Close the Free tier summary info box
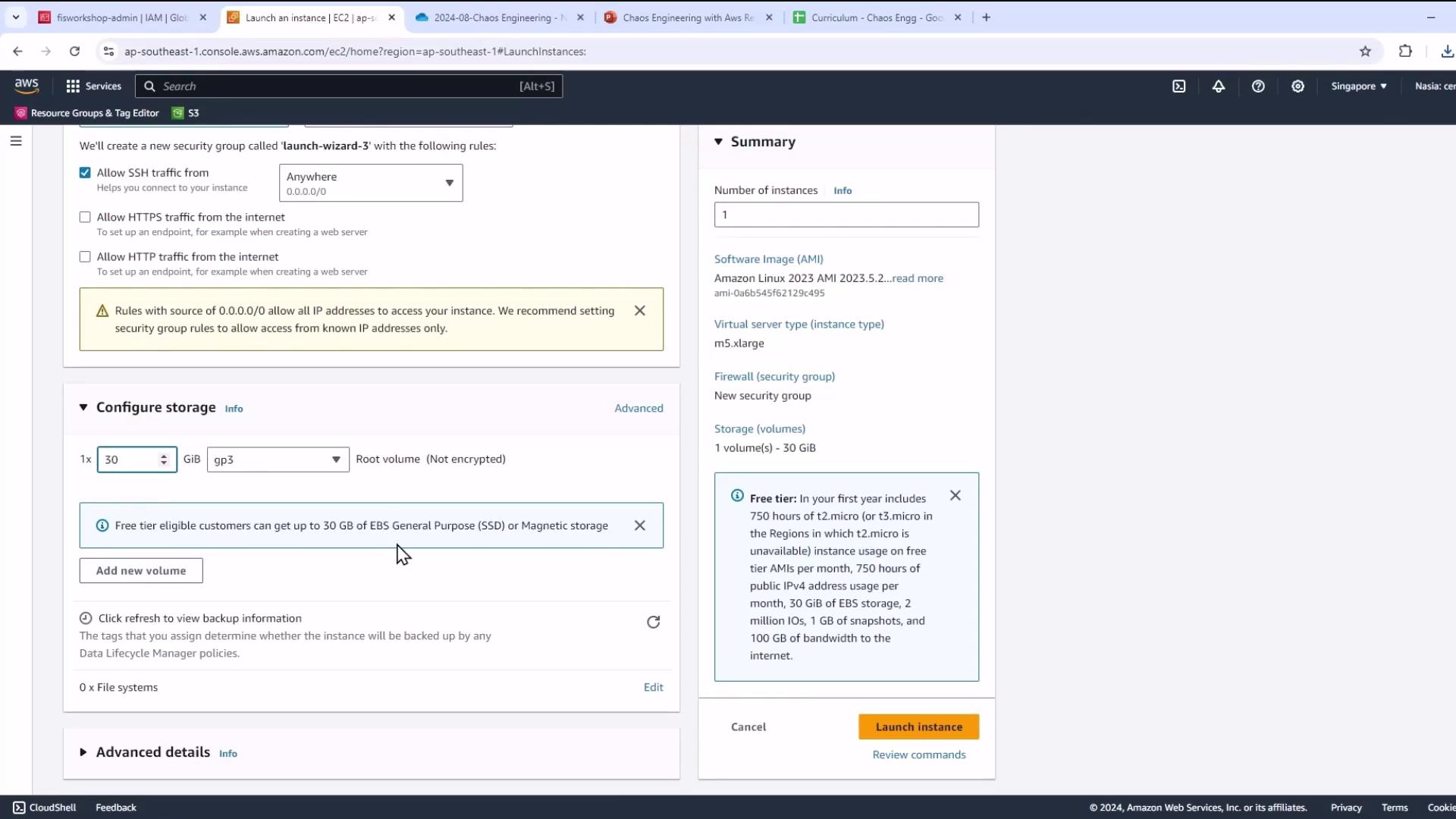Viewport: 1456px width, 819px height. click(x=955, y=496)
